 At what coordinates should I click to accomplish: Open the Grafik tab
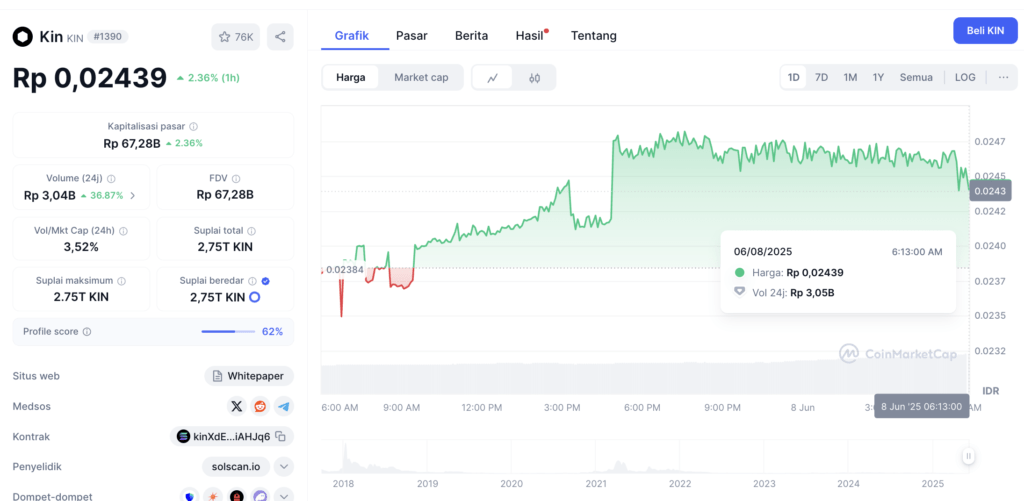[352, 35]
